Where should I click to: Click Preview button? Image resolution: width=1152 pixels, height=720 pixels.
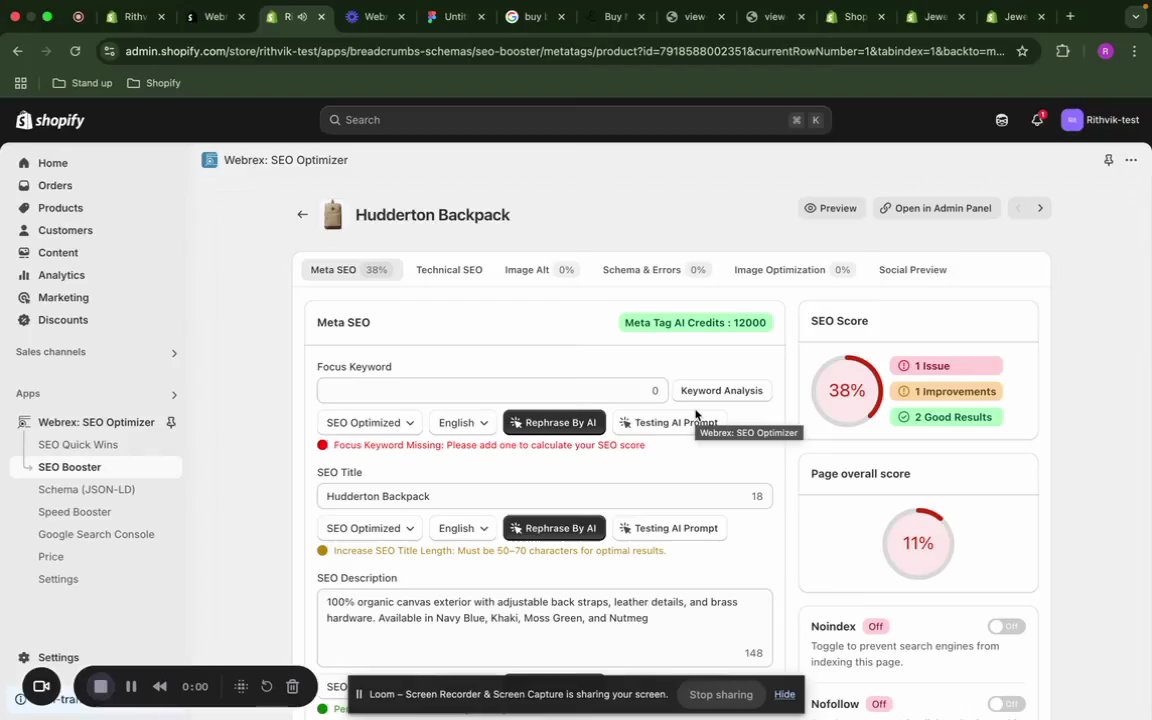click(x=832, y=208)
